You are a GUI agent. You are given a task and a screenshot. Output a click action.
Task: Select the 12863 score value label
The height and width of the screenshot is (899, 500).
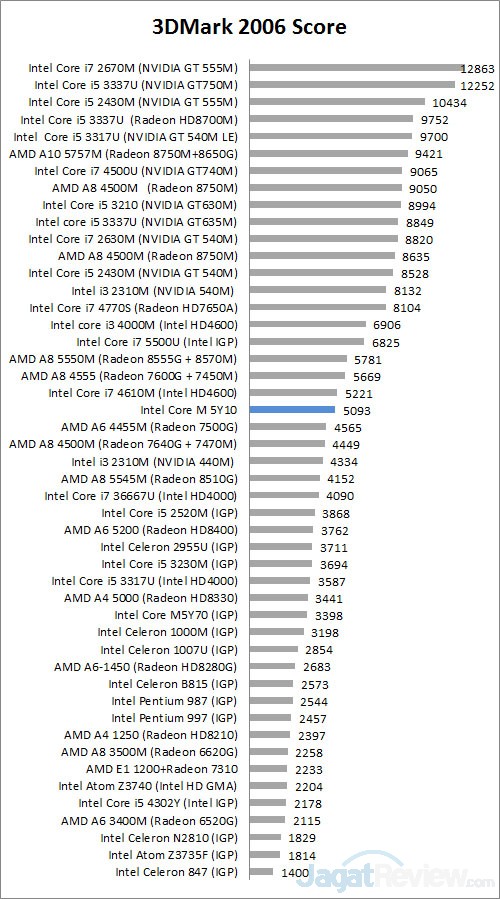click(x=477, y=69)
